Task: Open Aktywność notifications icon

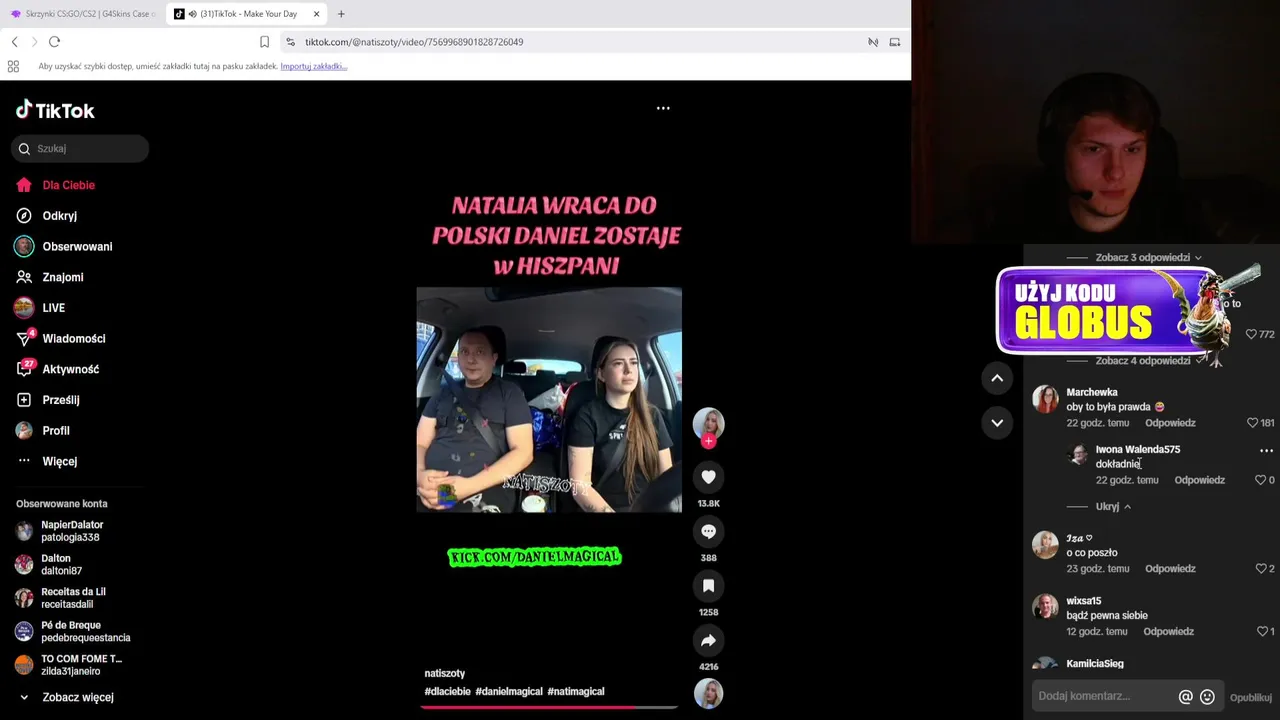Action: pos(24,369)
